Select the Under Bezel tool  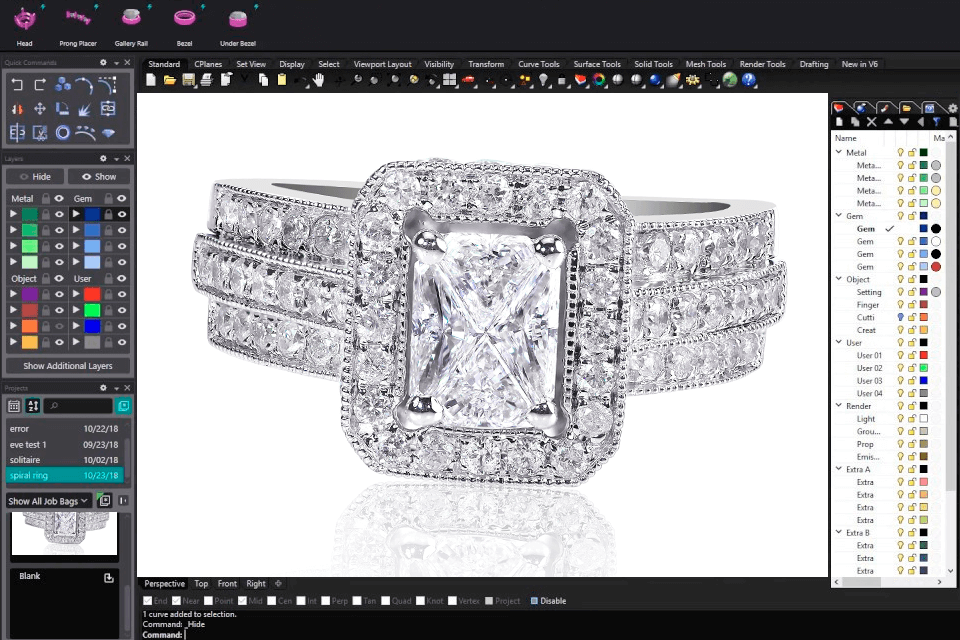tap(238, 17)
